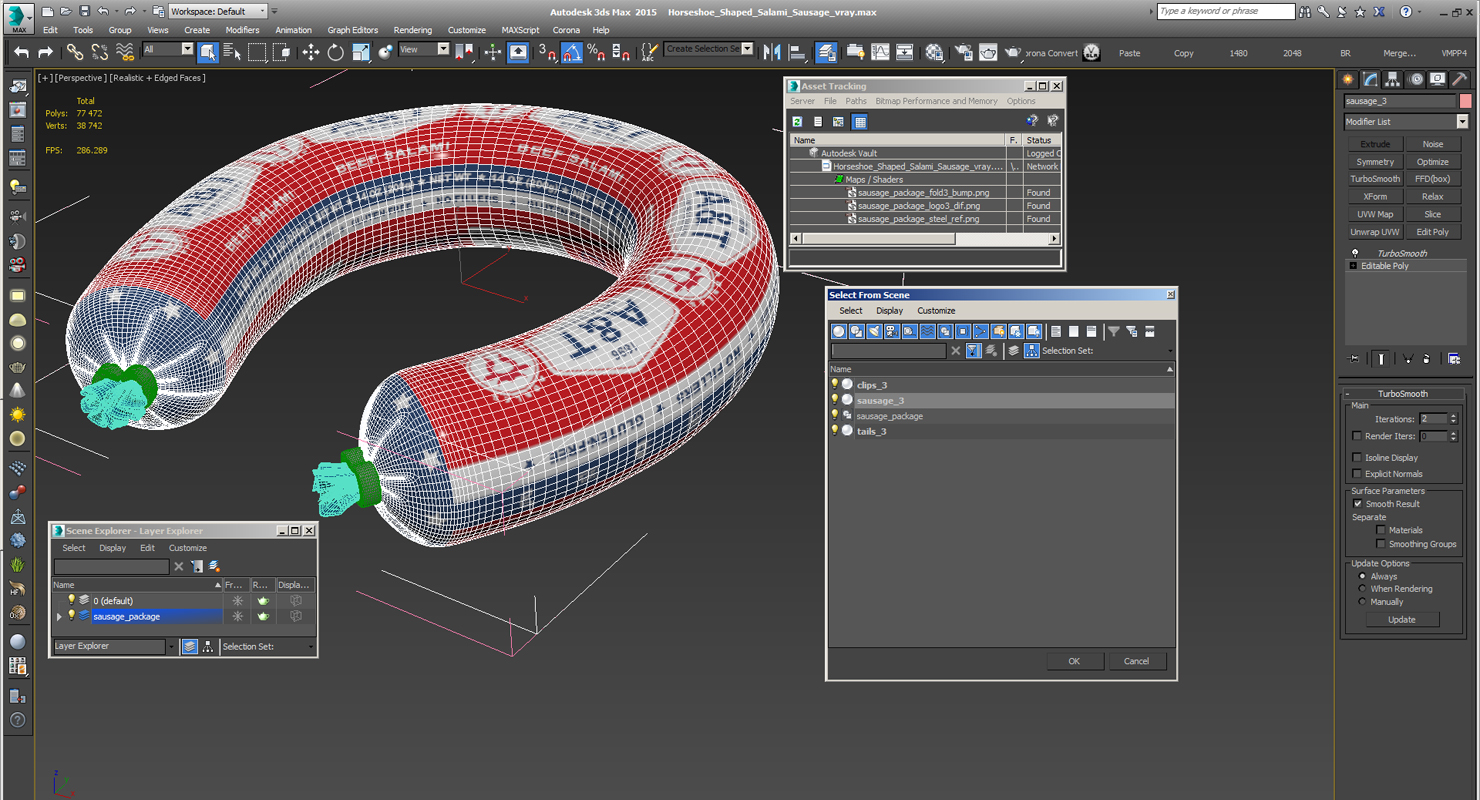Toggle Display Cameras filter in Select From Scene

point(891,331)
